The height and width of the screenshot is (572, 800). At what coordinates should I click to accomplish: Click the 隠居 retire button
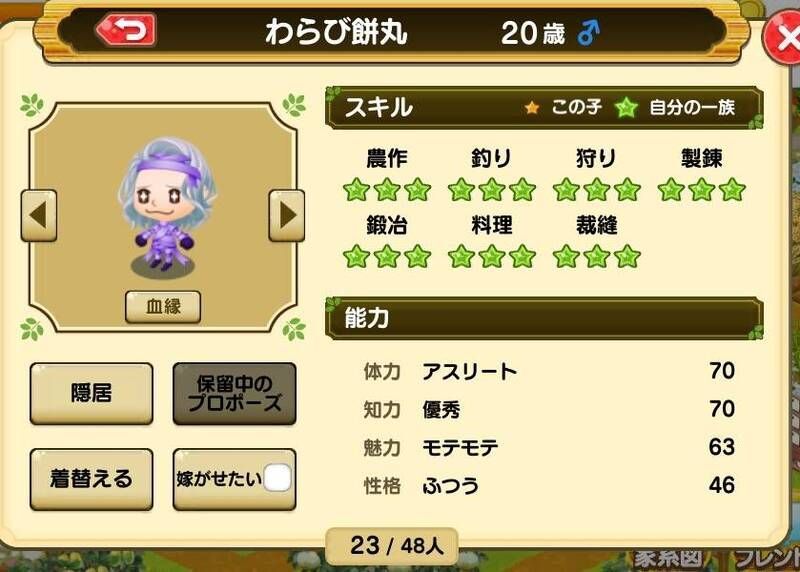[91, 393]
